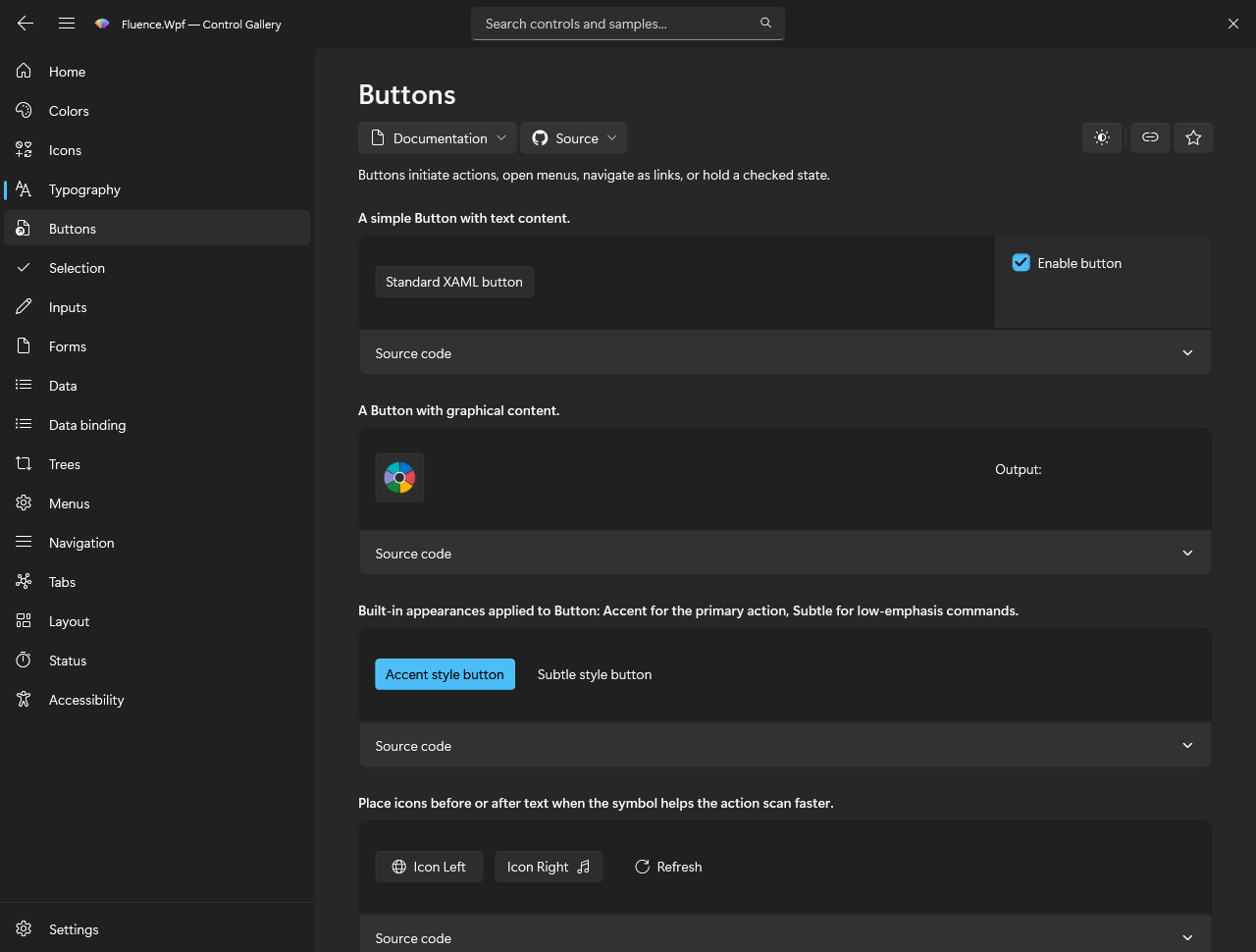Click the Trees icon in sidebar
1256x952 pixels.
point(24,463)
